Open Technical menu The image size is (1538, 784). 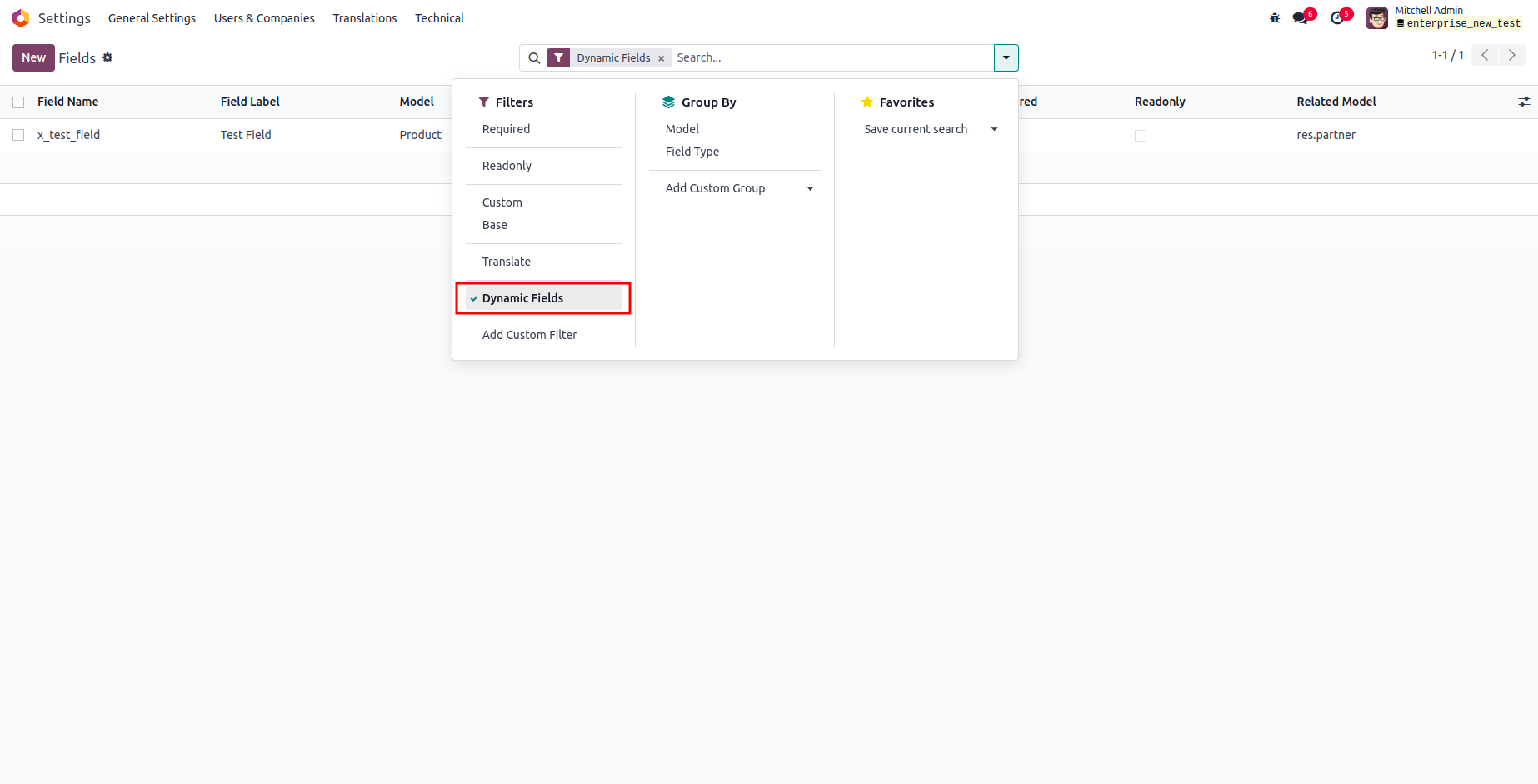439,18
